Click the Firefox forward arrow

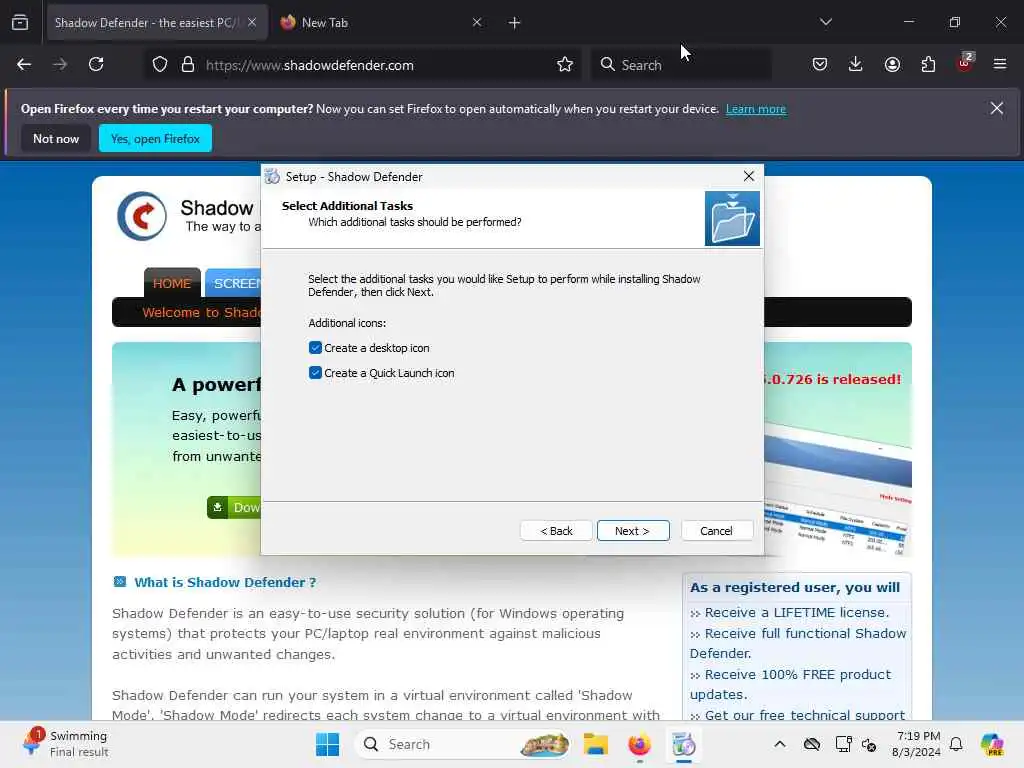[x=60, y=64]
